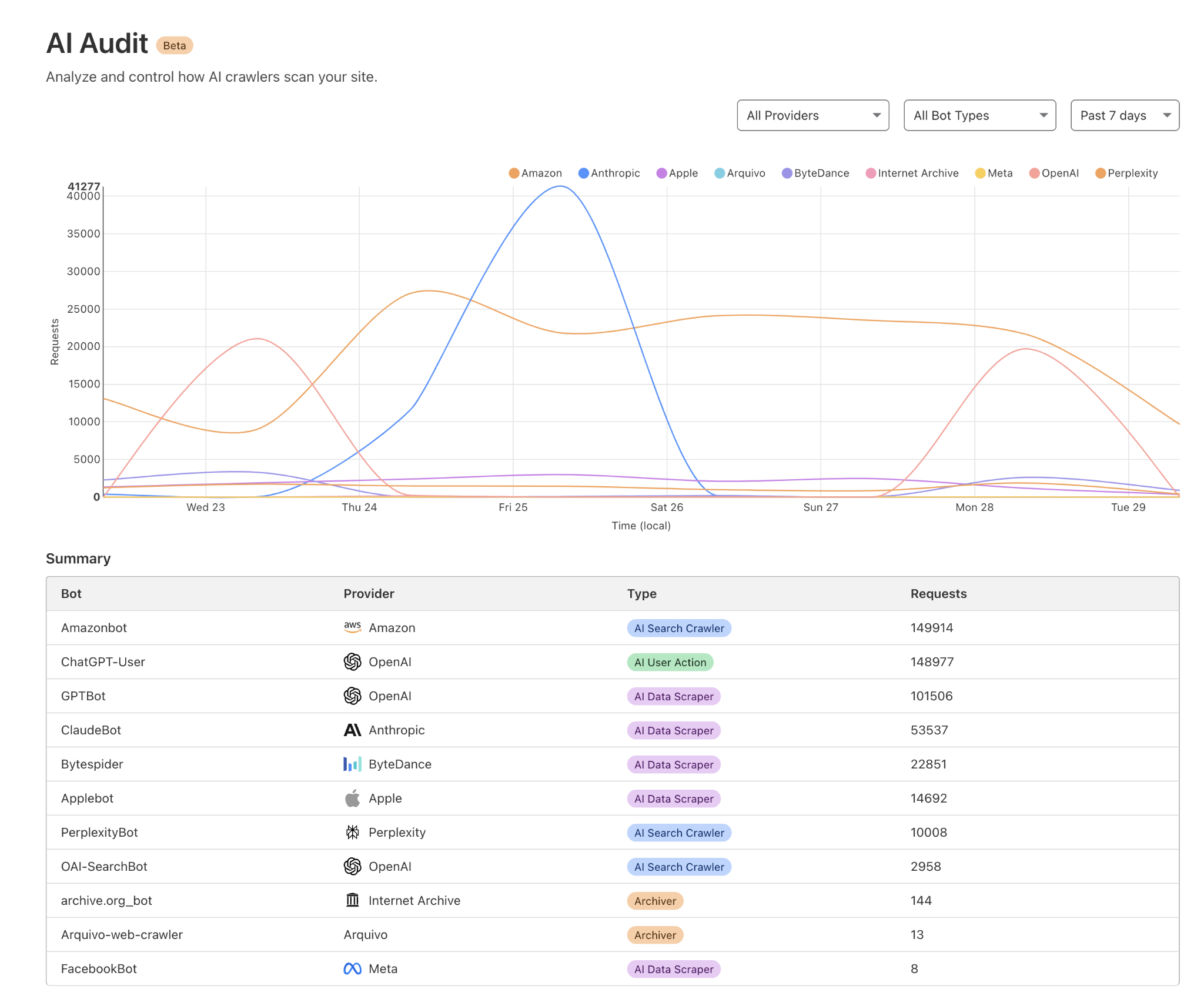Click the AWS icon in the Amazonbot row
This screenshot has width=1204, height=1006.
(352, 627)
